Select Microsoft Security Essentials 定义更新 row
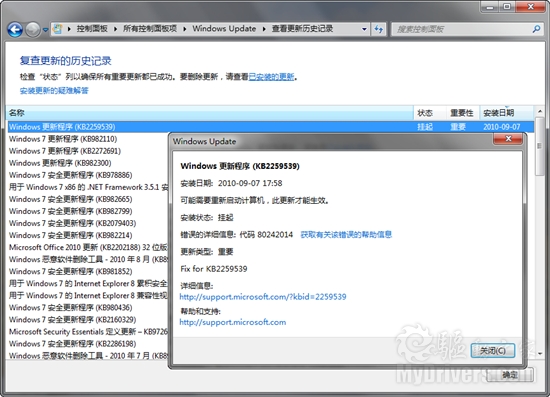550x397 pixels. point(88,331)
